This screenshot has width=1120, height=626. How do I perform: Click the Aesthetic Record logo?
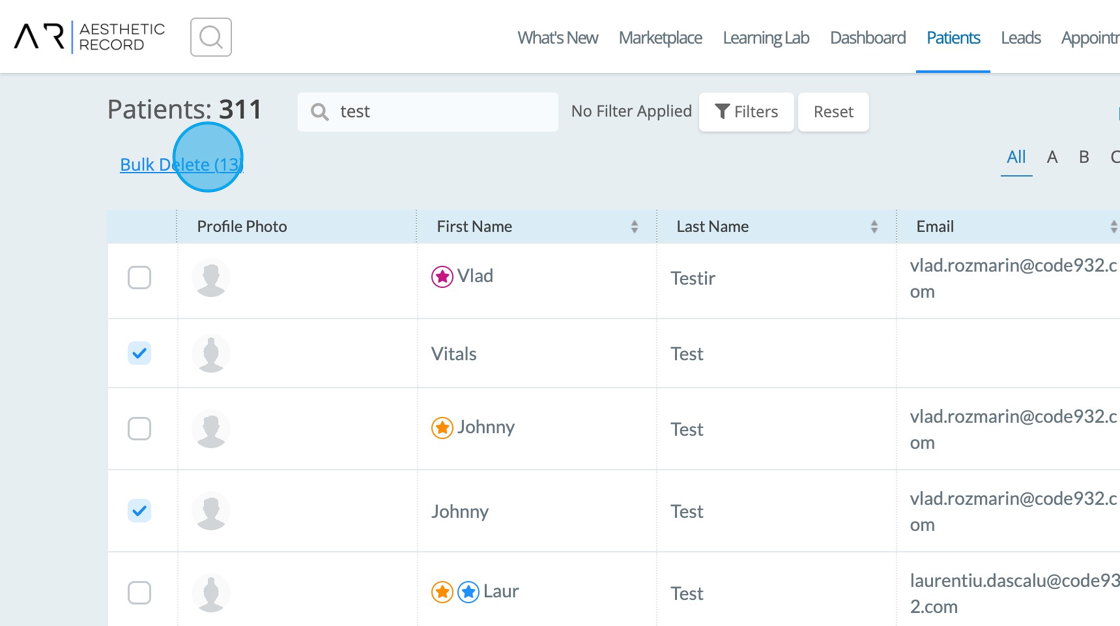point(89,37)
